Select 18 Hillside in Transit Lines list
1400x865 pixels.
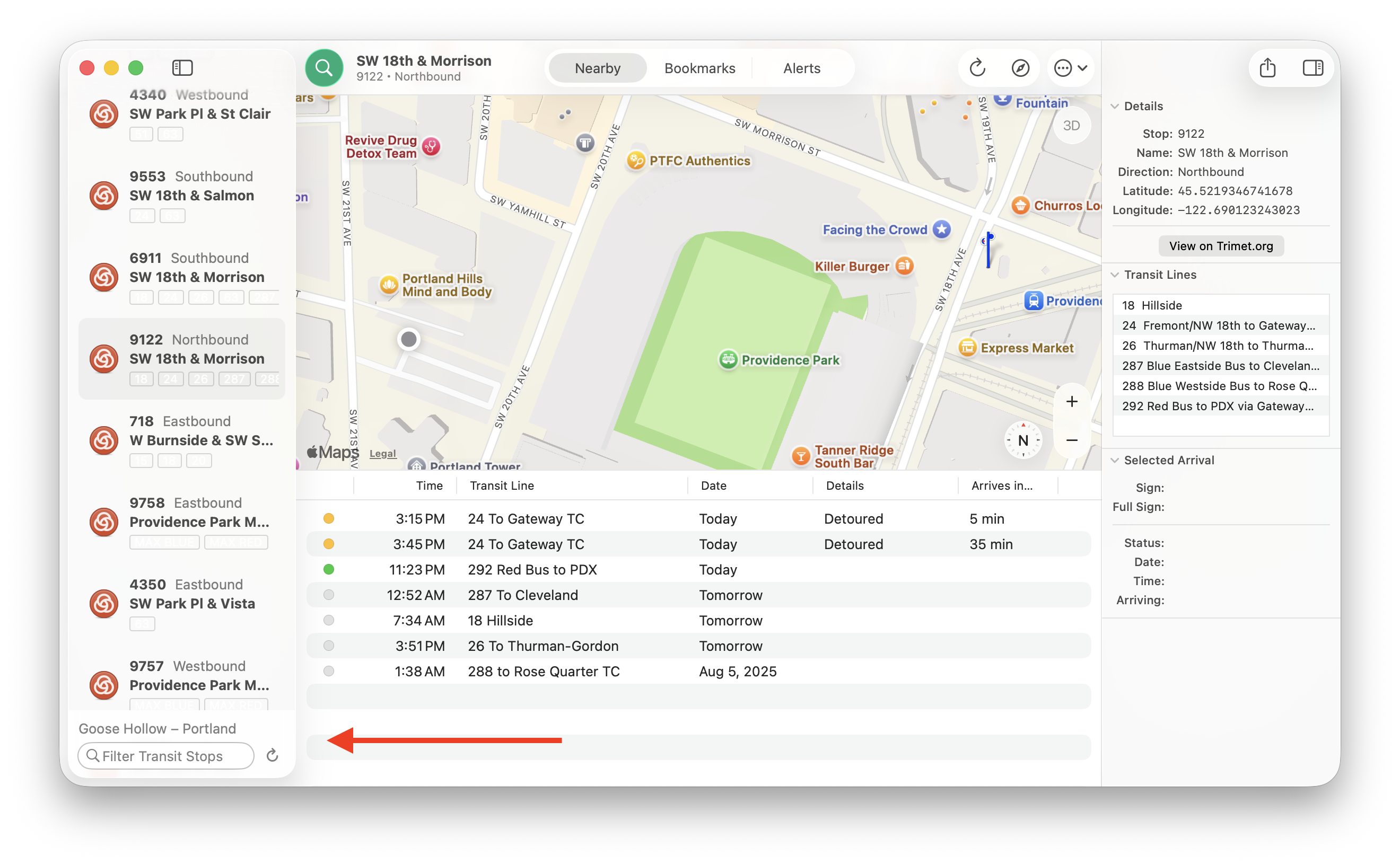[x=1220, y=305]
